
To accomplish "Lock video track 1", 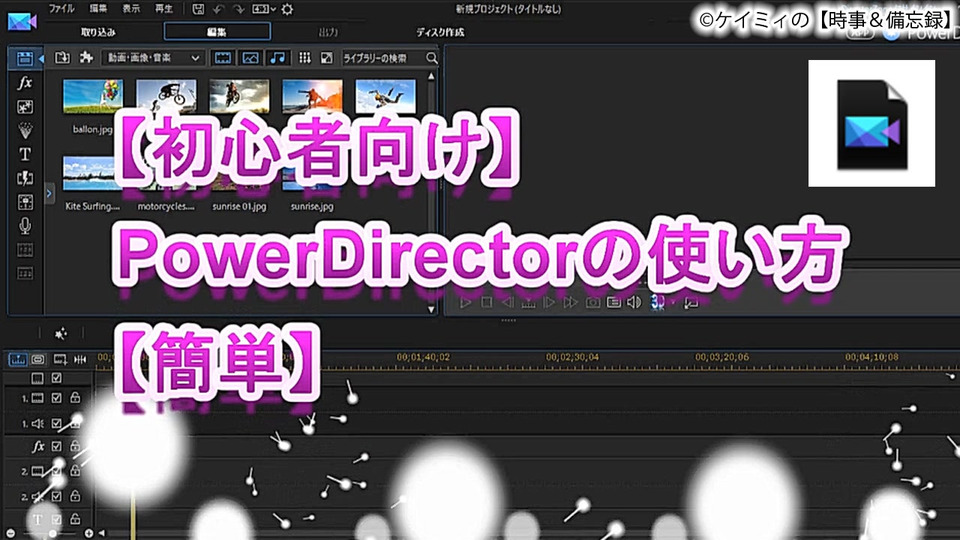I will pyautogui.click(x=75, y=398).
